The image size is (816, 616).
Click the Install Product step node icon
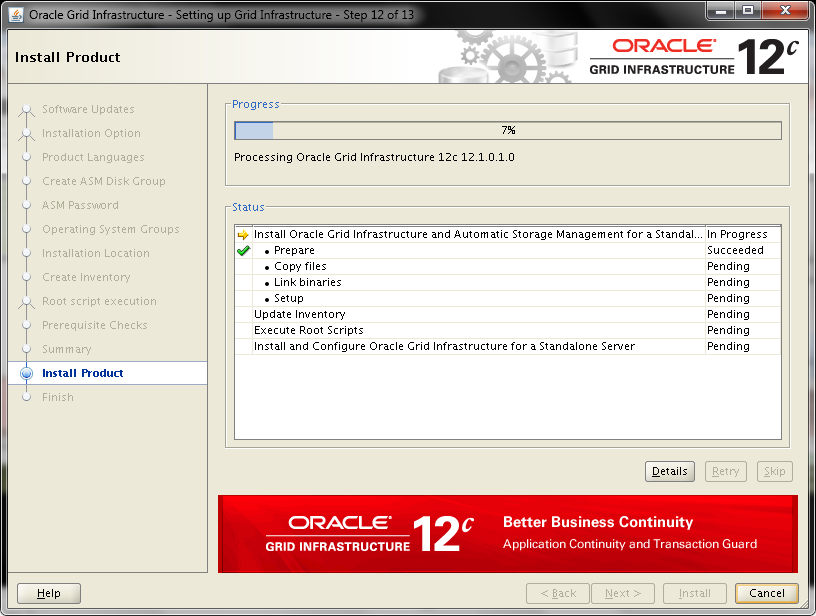pyautogui.click(x=27, y=373)
